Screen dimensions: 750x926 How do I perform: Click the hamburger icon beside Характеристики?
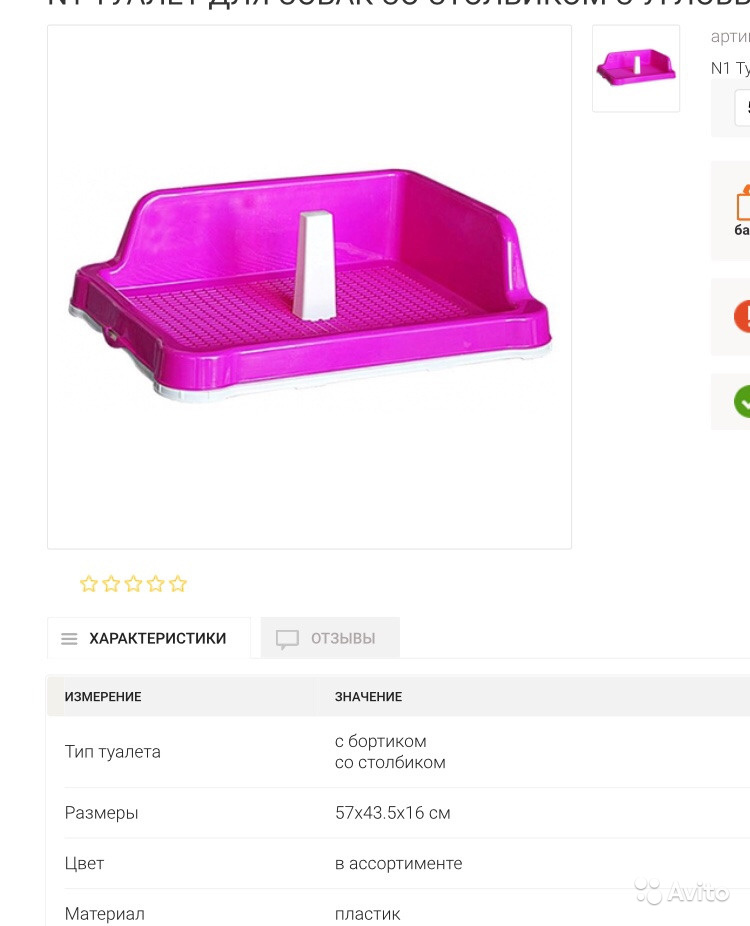point(69,638)
